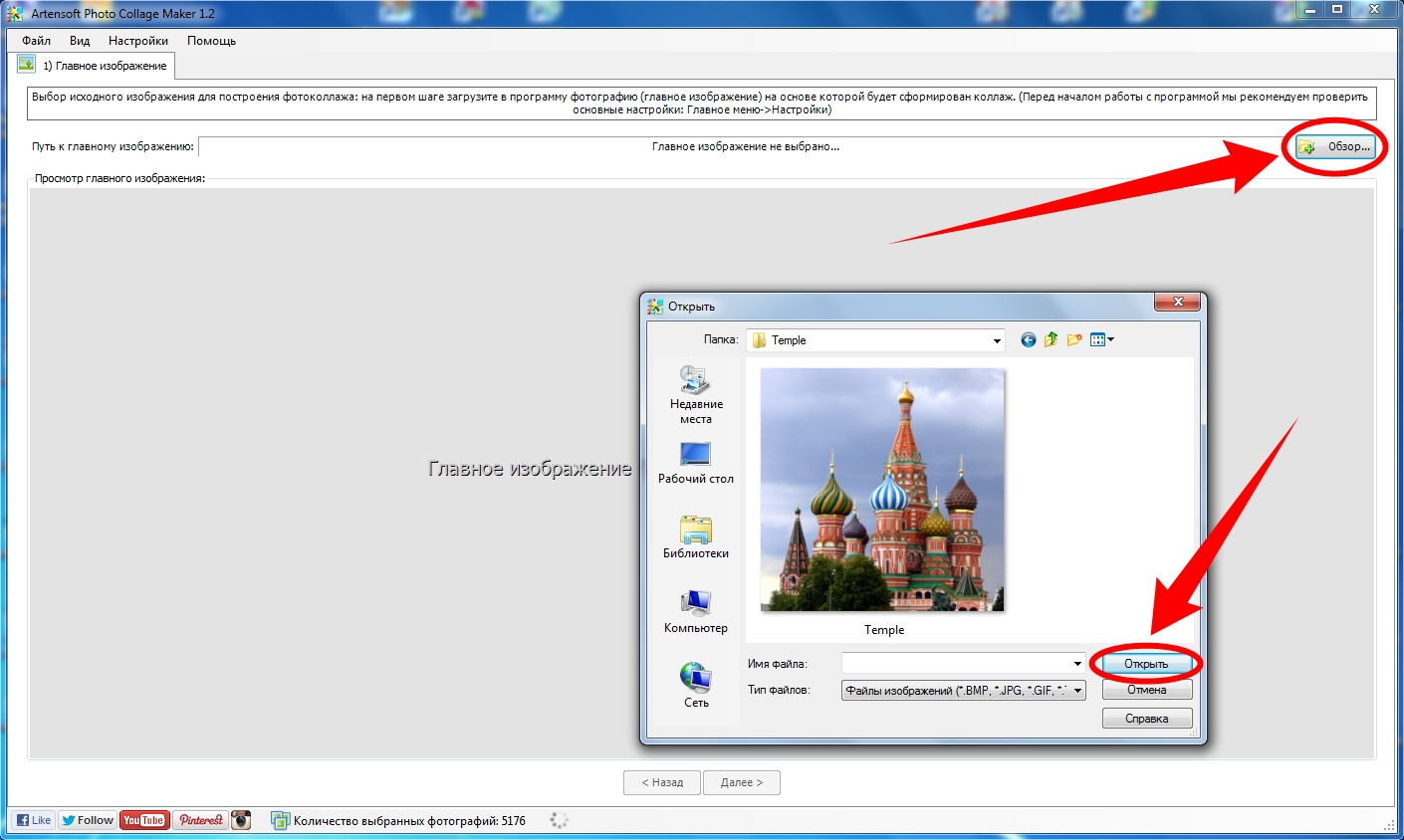1404x840 pixels.
Task: Click Количество выбранных фотографий: 5176 text
Action: [409, 821]
